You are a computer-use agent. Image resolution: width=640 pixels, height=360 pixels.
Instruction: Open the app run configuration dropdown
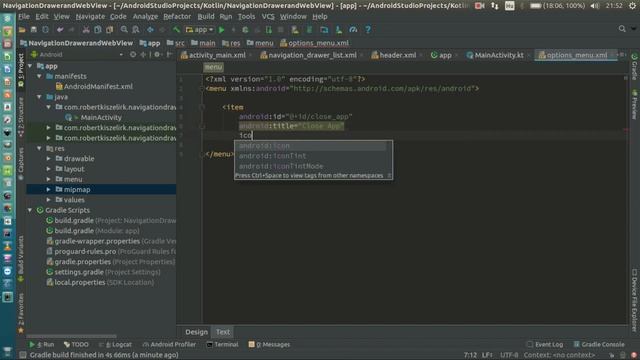200,30
